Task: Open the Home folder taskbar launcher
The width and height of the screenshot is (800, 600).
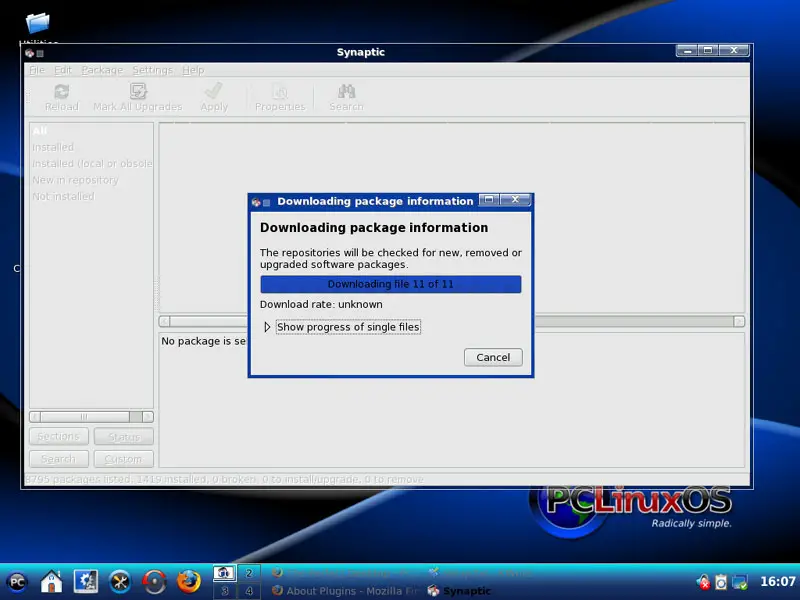Action: 52,582
